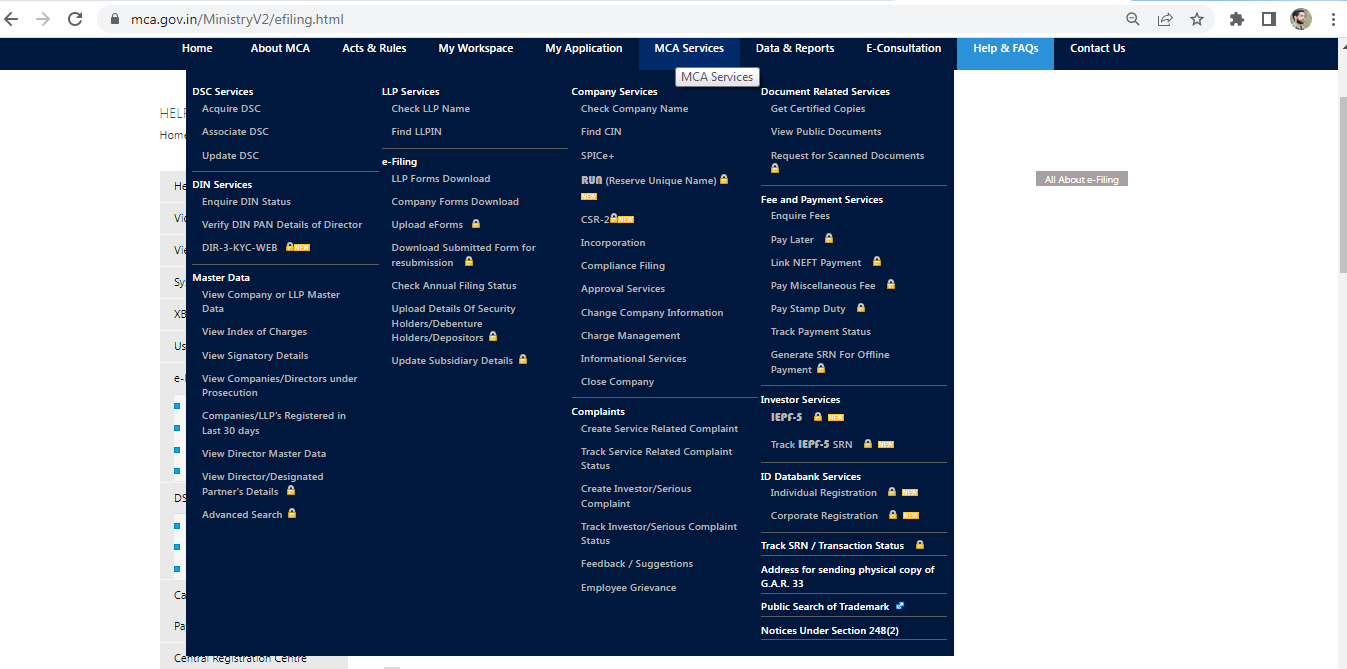Screen dimensions: 1347x669
Task: Click the lock icon next to Pay Later
Action: (829, 239)
